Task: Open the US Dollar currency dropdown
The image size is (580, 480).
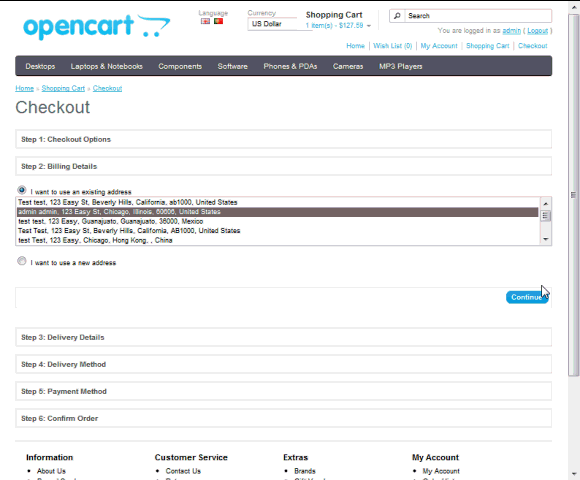Action: (280, 24)
